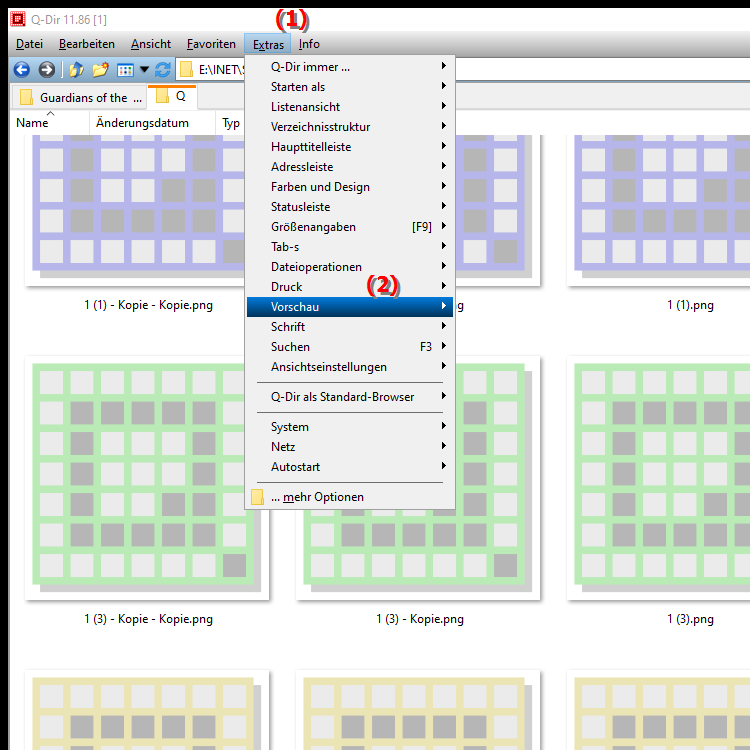The image size is (750, 750).
Task: Click the Q-Dir application icon in title bar
Action: click(18, 20)
